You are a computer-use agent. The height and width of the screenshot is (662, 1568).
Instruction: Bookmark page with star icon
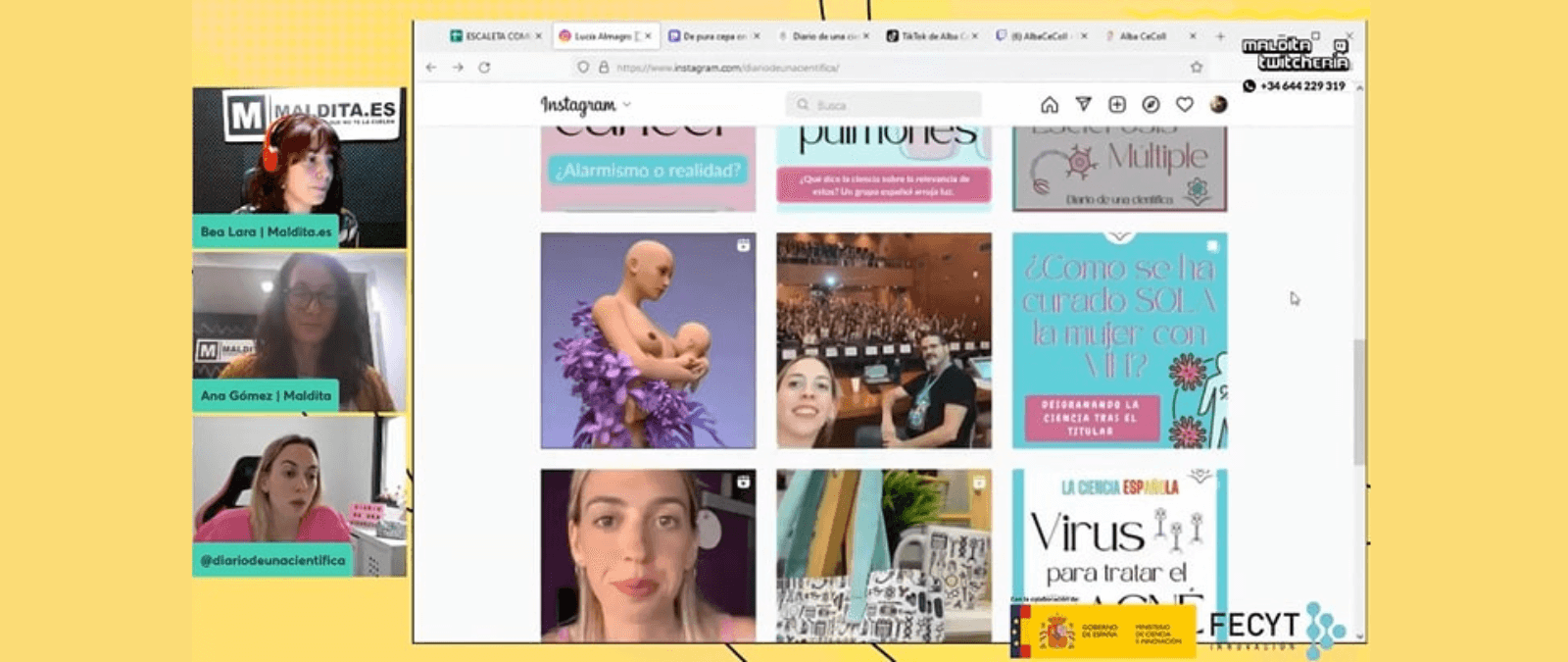tap(1197, 68)
